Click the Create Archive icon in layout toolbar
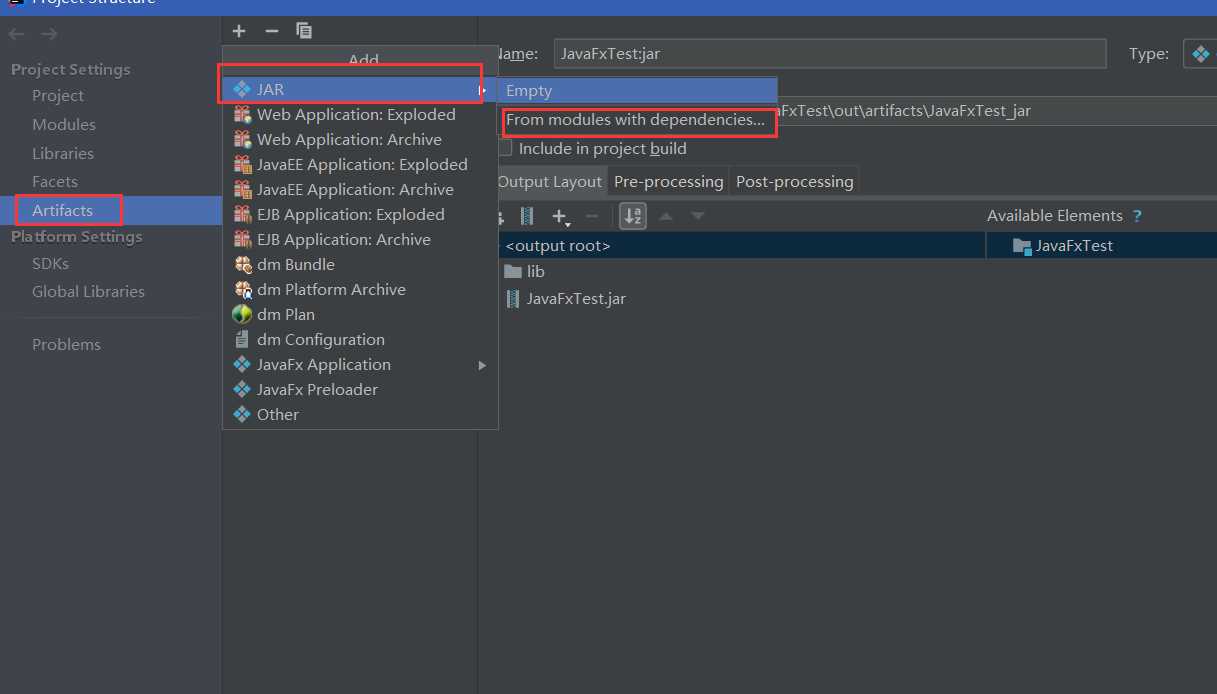This screenshot has width=1217, height=694. tap(527, 216)
